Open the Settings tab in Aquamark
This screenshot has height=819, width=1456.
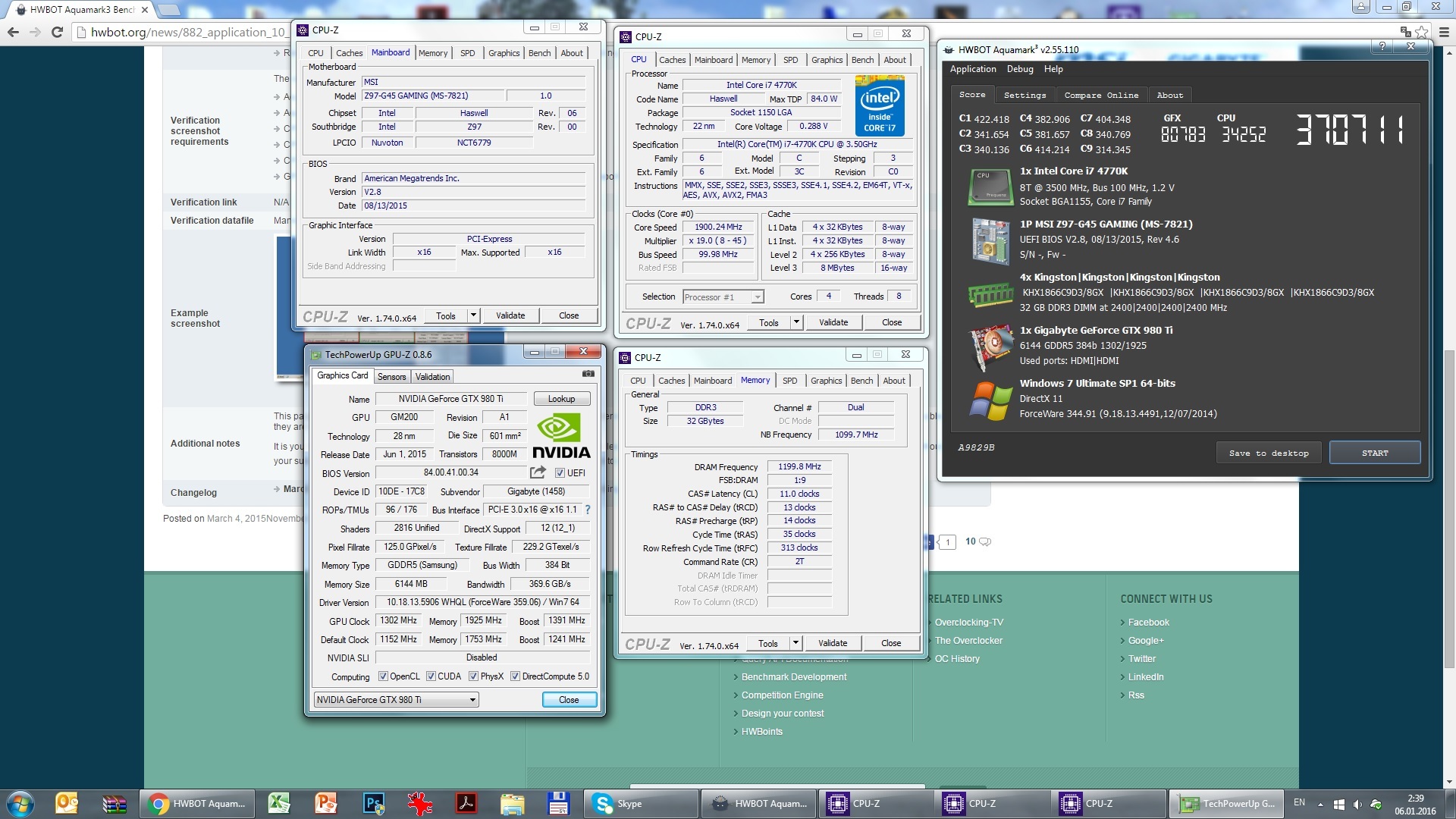point(1025,95)
